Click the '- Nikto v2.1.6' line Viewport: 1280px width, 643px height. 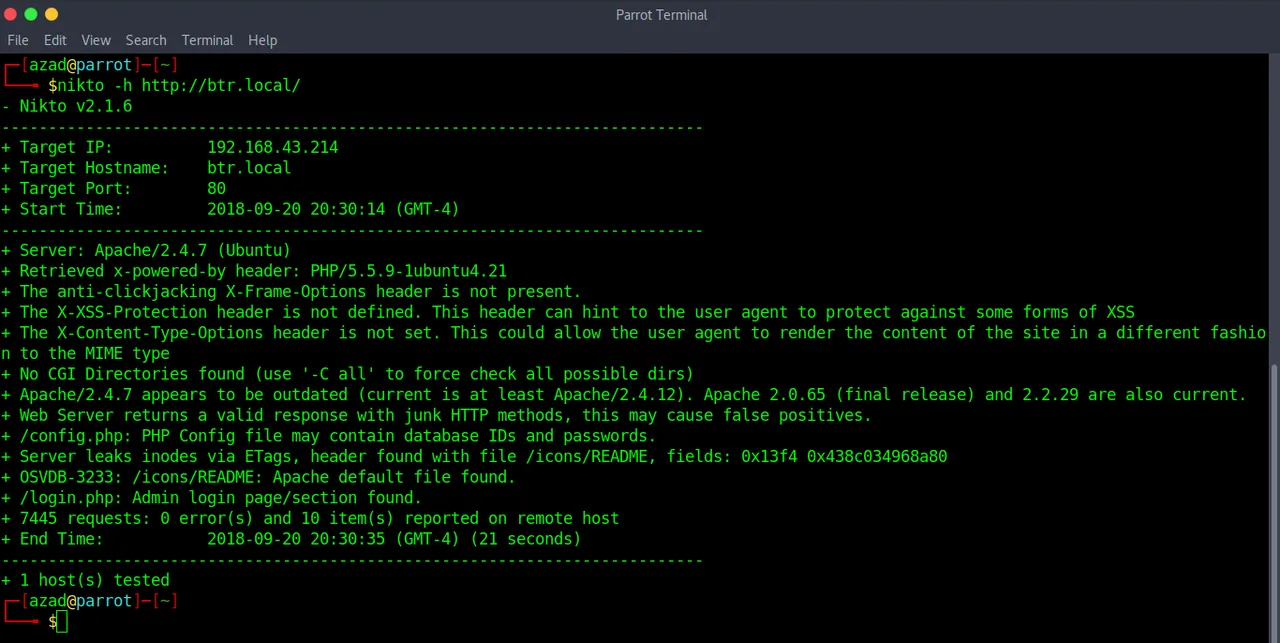pos(66,106)
